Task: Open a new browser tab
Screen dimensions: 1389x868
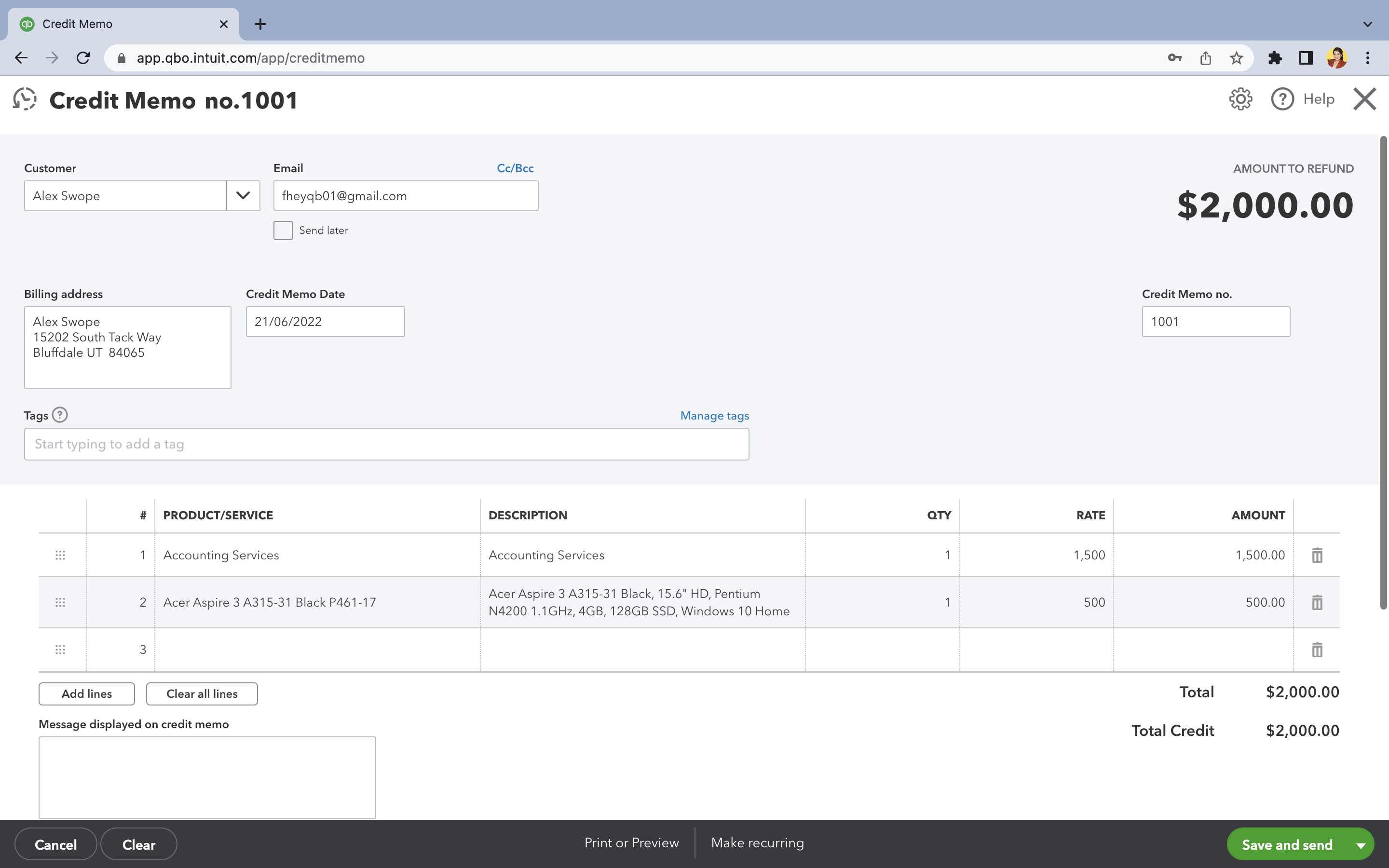Action: pos(260,24)
